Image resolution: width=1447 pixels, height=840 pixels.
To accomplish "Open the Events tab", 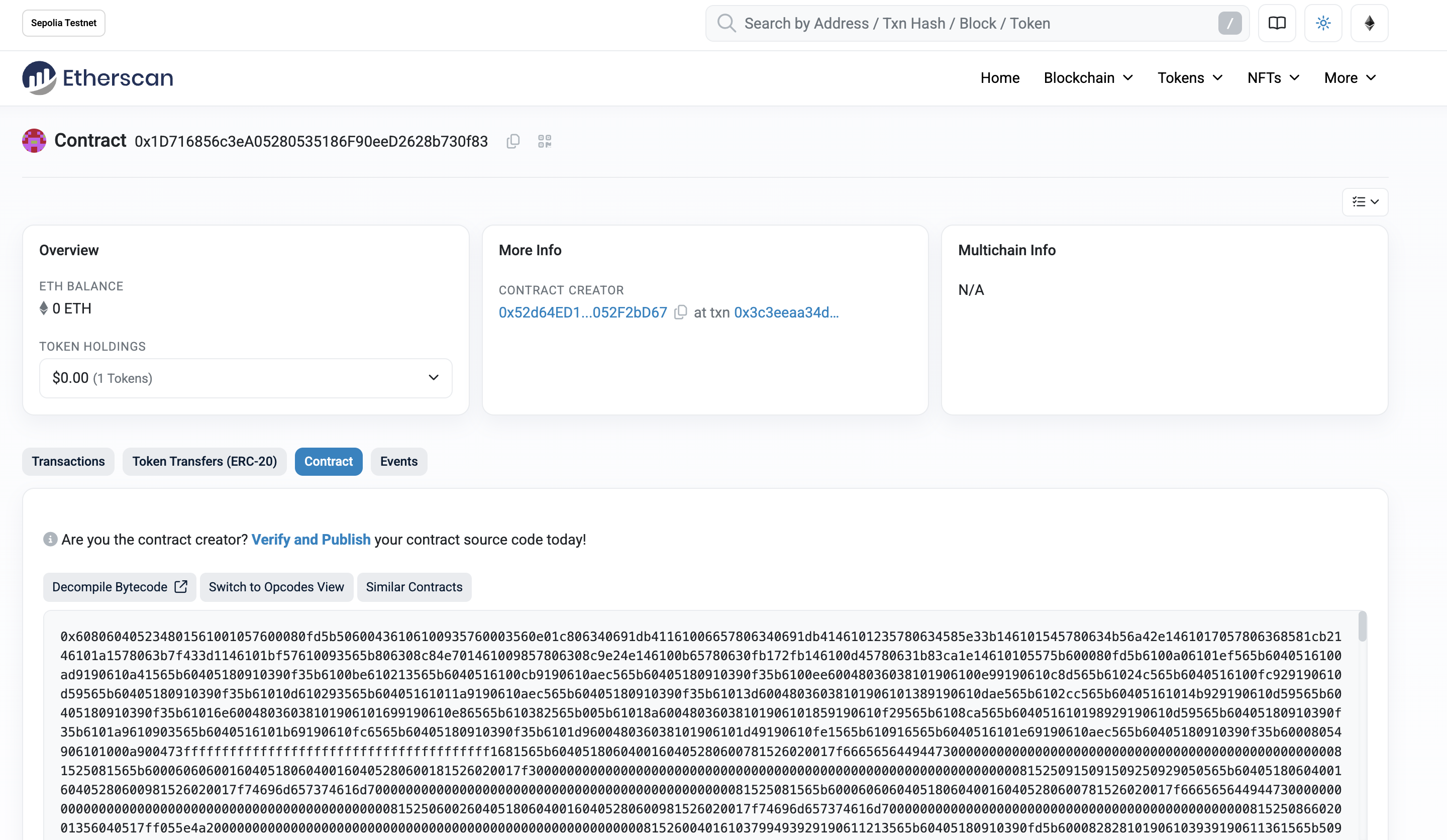I will (x=398, y=462).
